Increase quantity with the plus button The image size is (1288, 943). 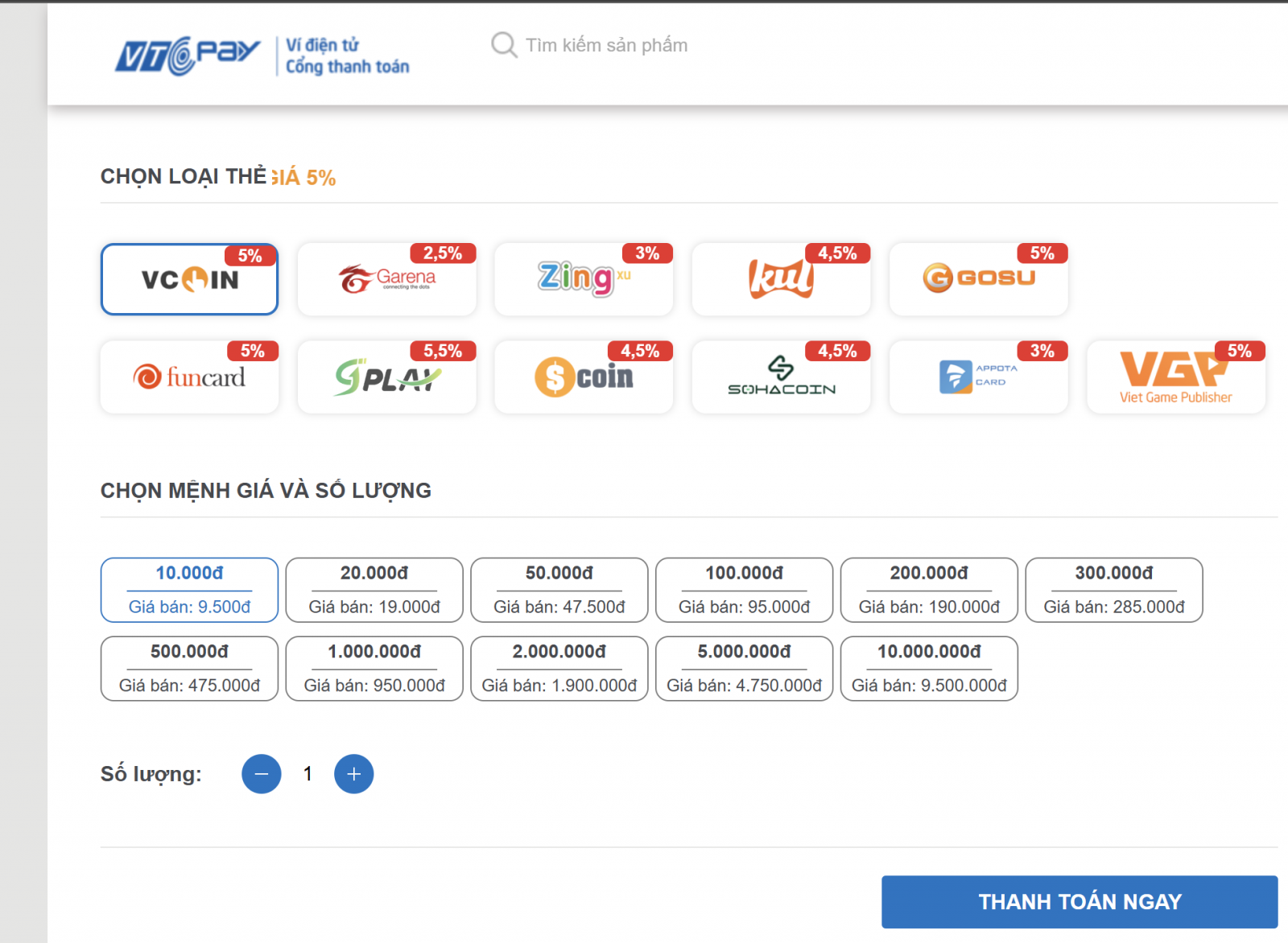point(353,774)
